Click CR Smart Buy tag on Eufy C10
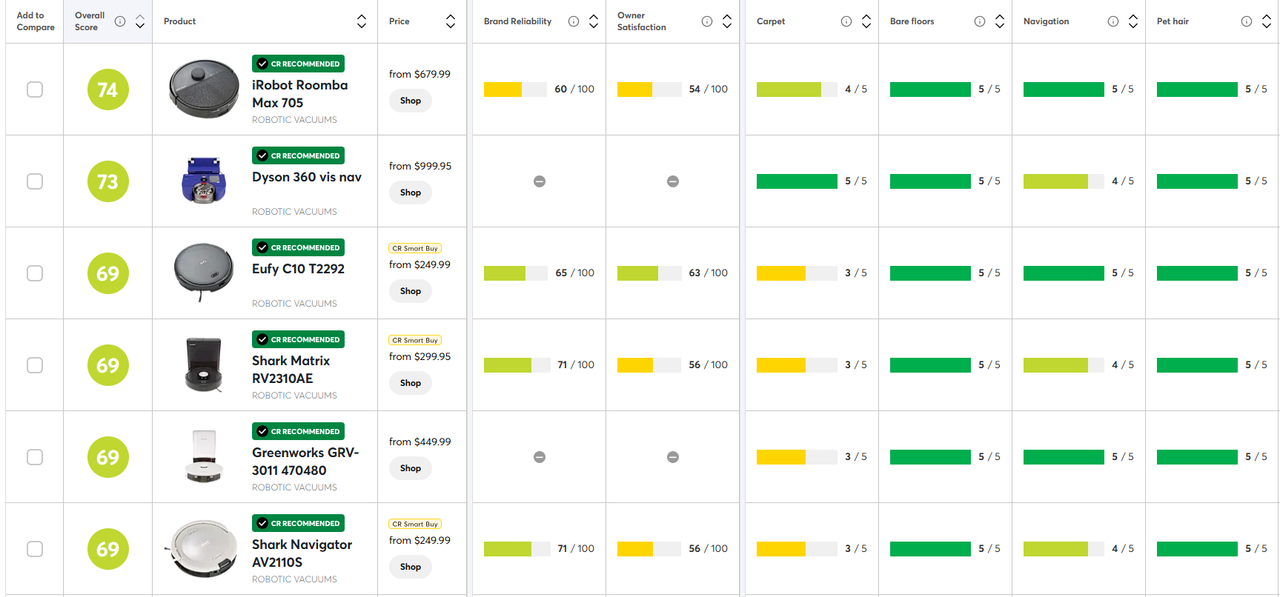The image size is (1280, 597). coord(415,248)
